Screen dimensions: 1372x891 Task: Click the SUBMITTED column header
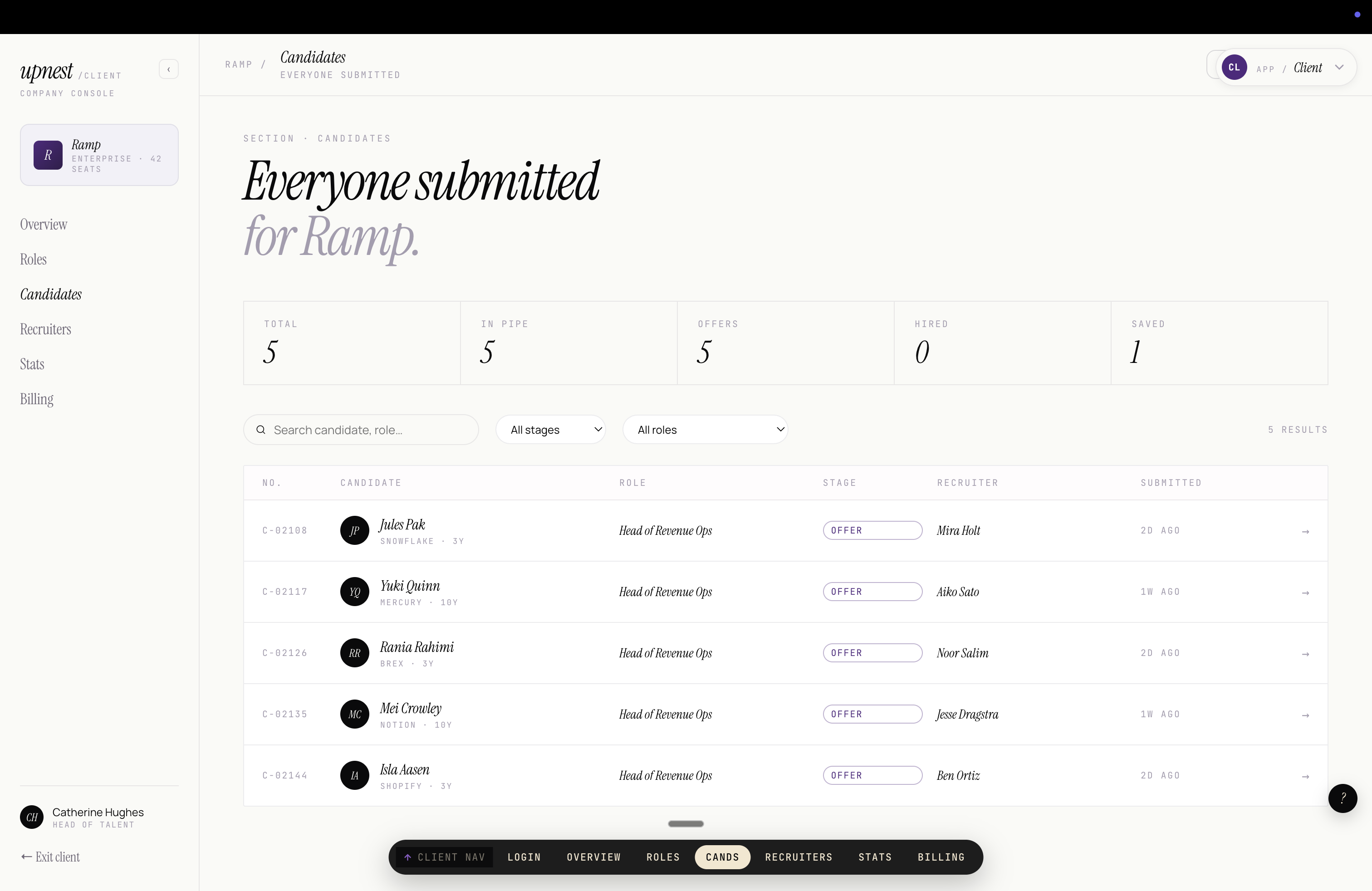coord(1171,483)
